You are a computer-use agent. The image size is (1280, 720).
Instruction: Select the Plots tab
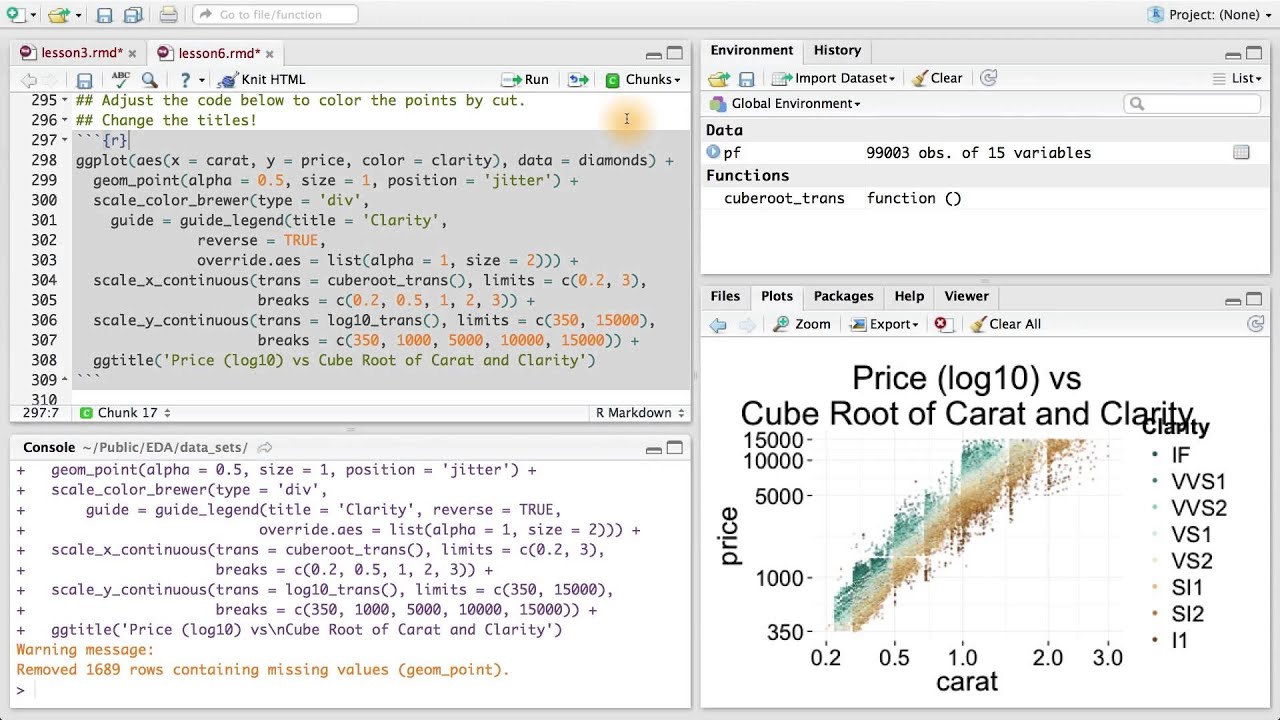[777, 296]
